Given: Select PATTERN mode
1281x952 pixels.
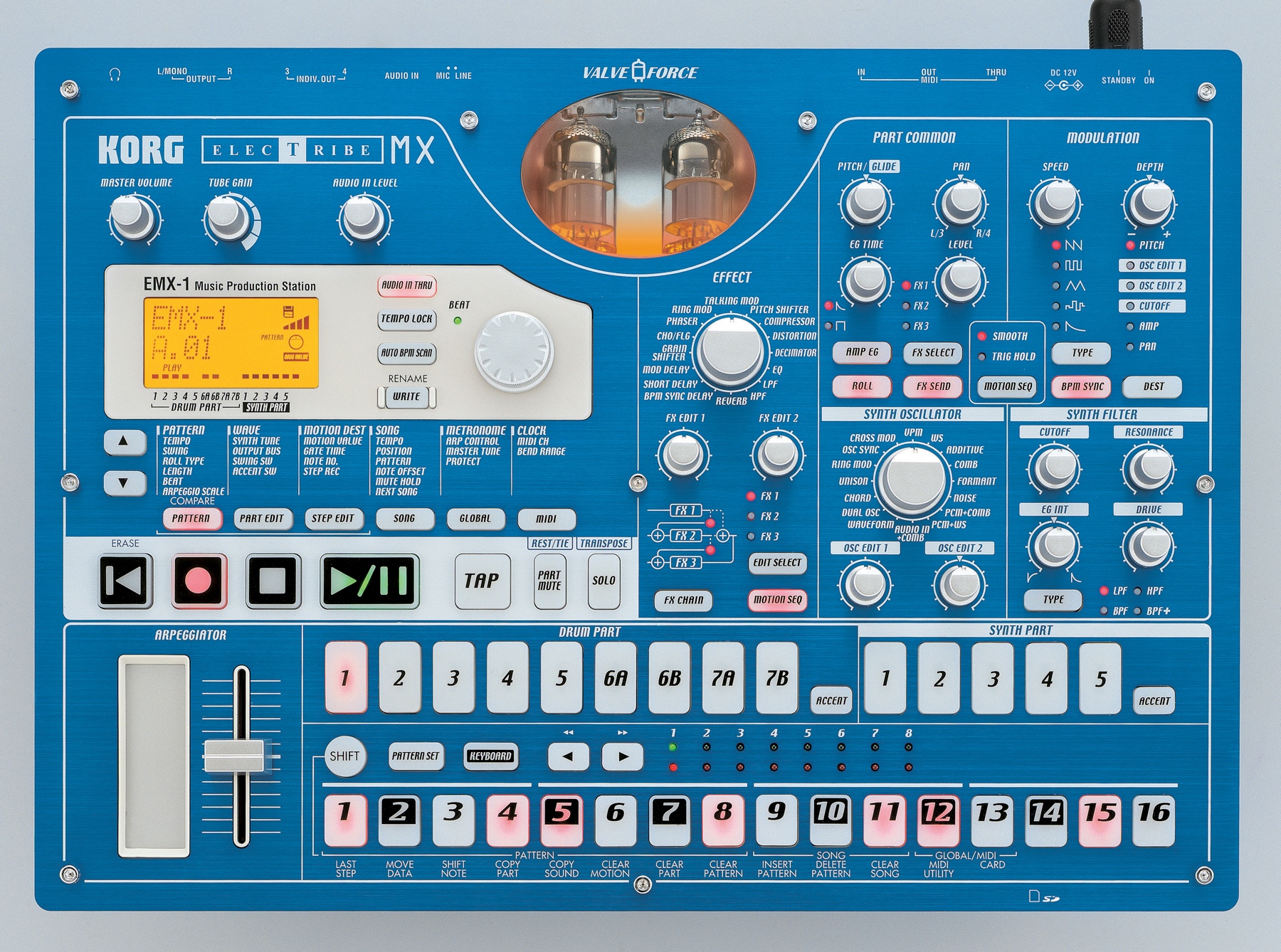Looking at the screenshot, I should (191, 519).
